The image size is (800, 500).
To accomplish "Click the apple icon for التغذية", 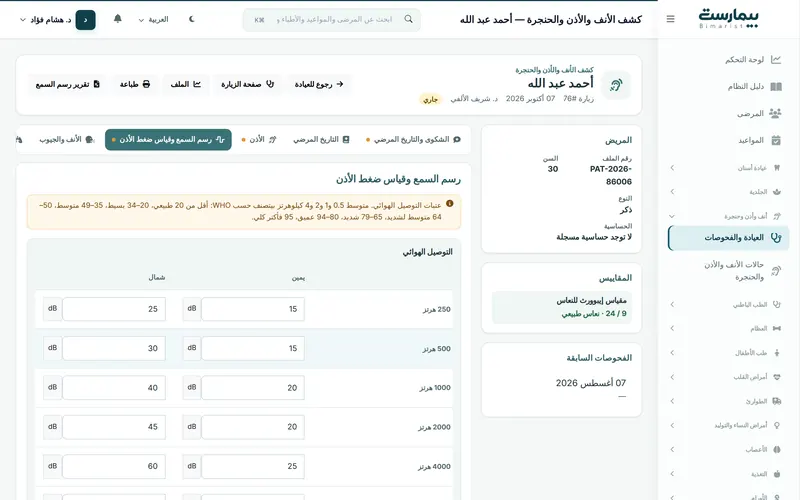I will 777,474.
